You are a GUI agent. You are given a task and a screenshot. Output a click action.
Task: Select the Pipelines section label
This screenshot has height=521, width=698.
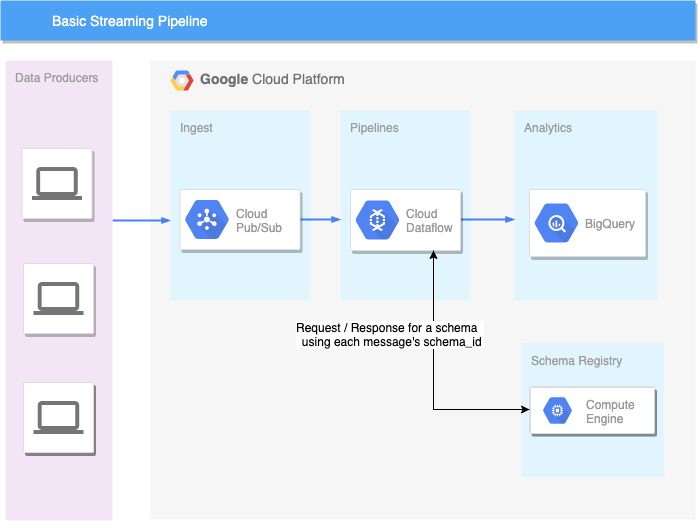coord(374,128)
